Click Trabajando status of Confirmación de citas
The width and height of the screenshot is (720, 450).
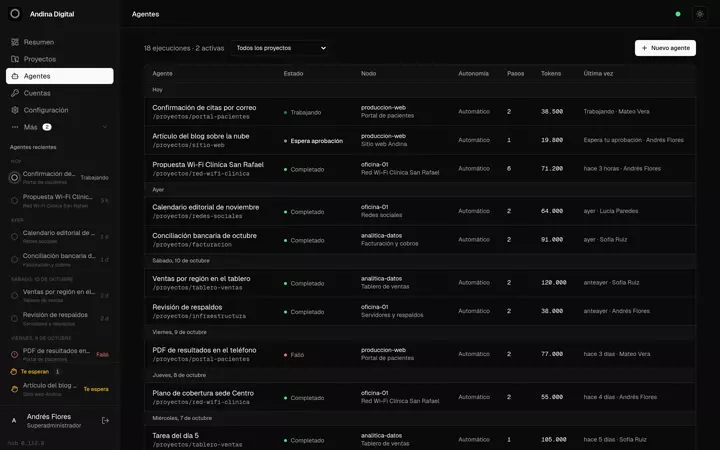[303, 112]
